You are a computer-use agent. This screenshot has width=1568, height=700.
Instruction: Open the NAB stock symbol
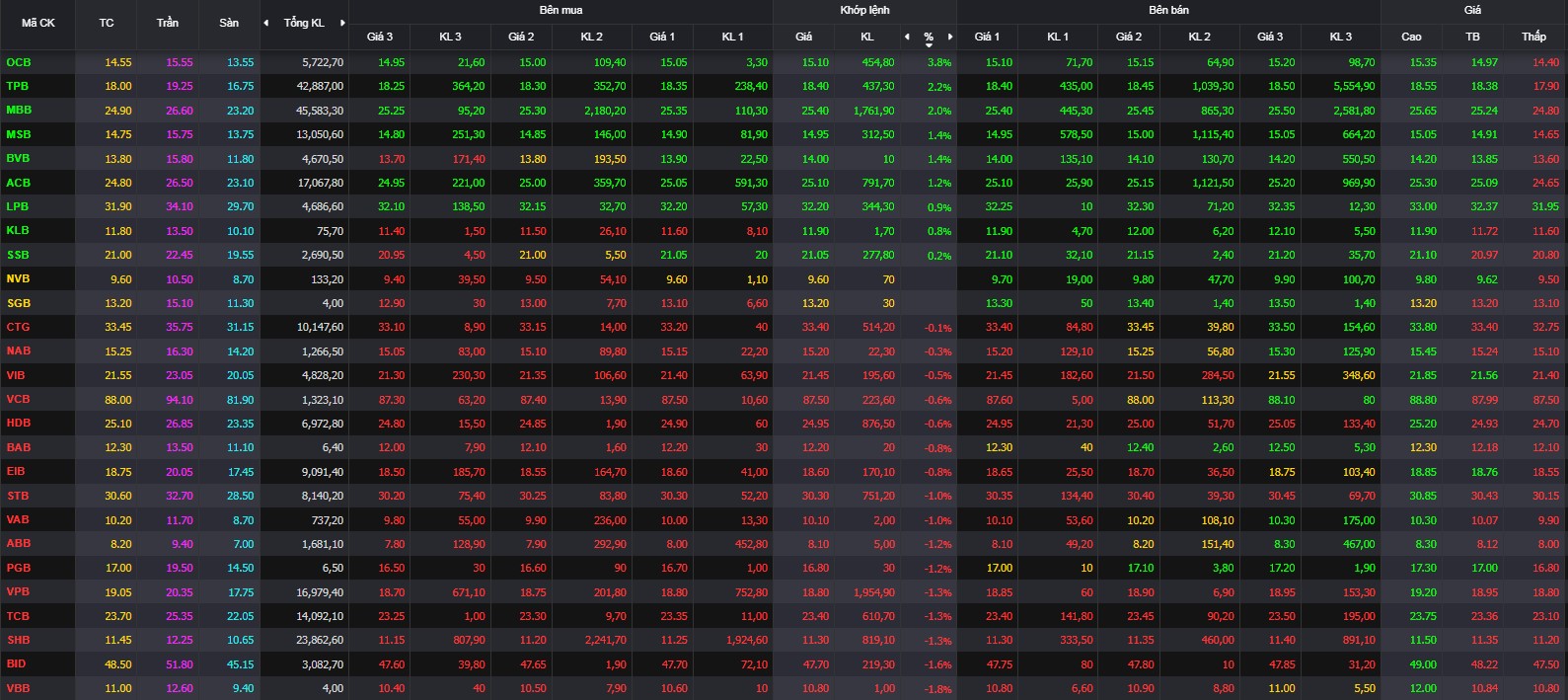(x=19, y=350)
